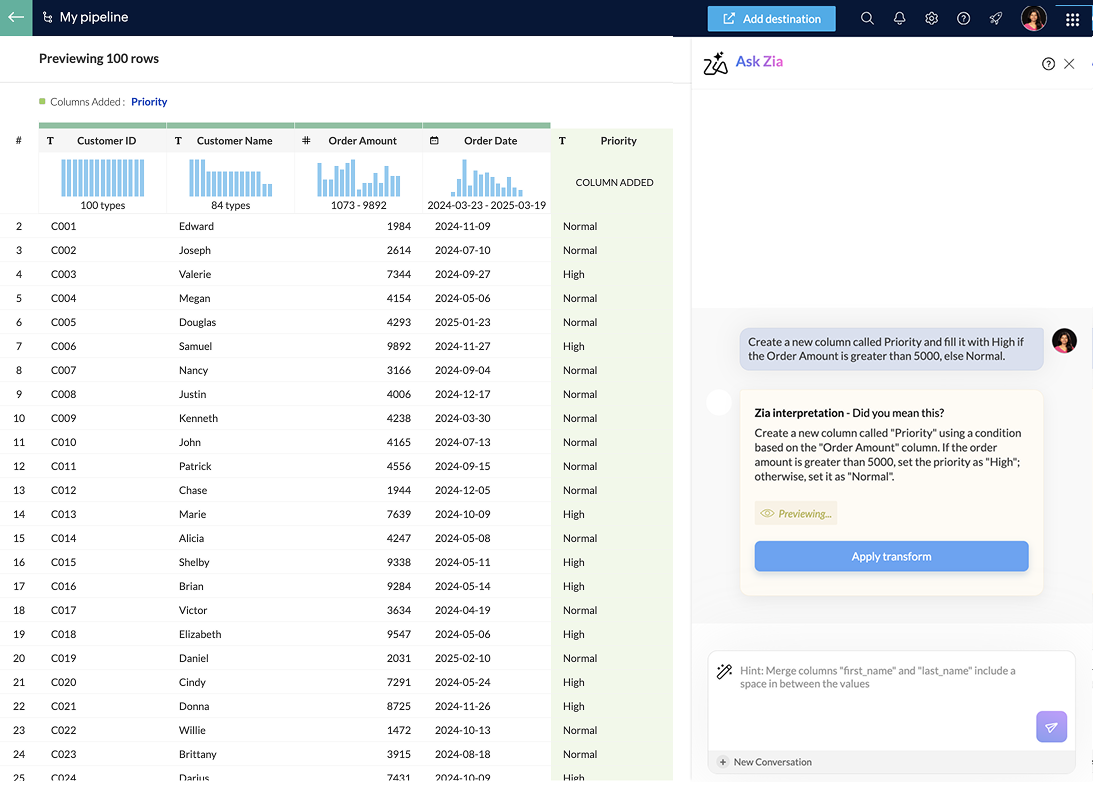Close the Ask Zia panel
Viewport: 1112px width, 787px height.
point(1069,64)
